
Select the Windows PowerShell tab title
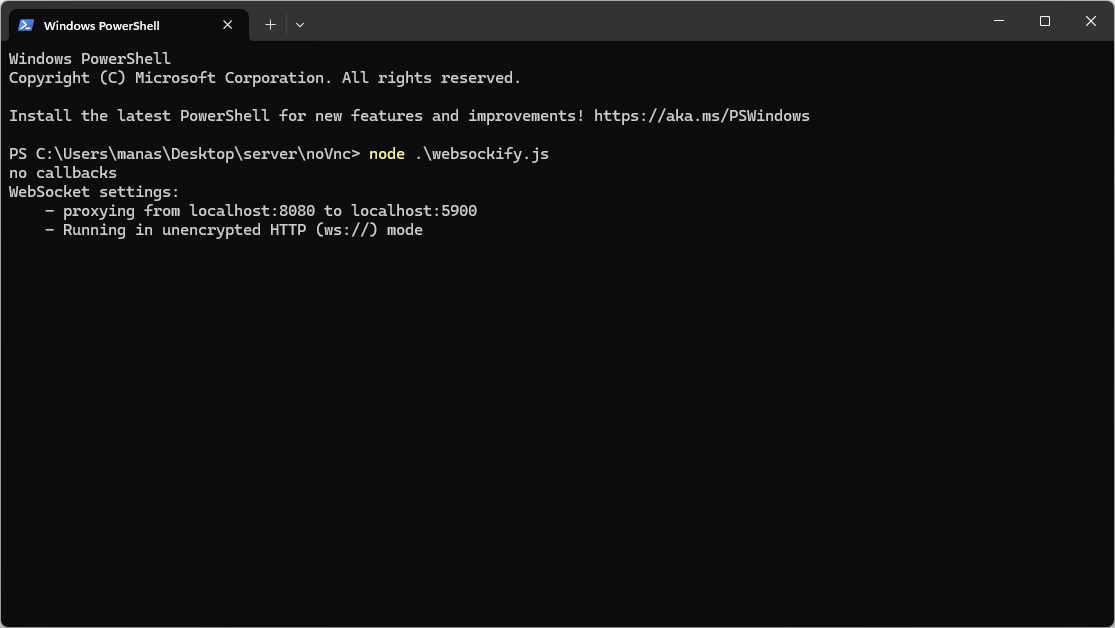coord(102,26)
